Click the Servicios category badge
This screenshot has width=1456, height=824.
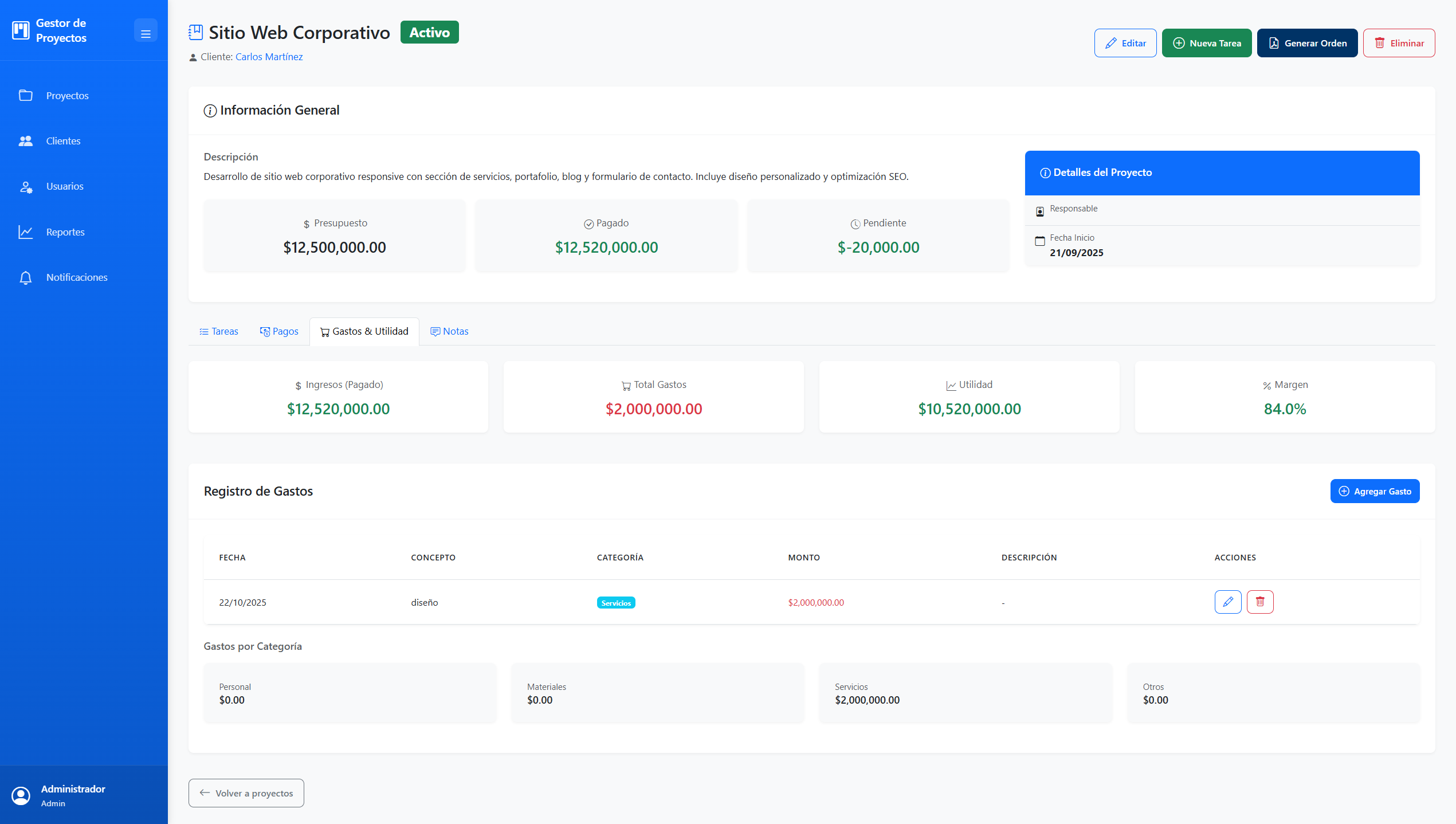[x=615, y=603]
